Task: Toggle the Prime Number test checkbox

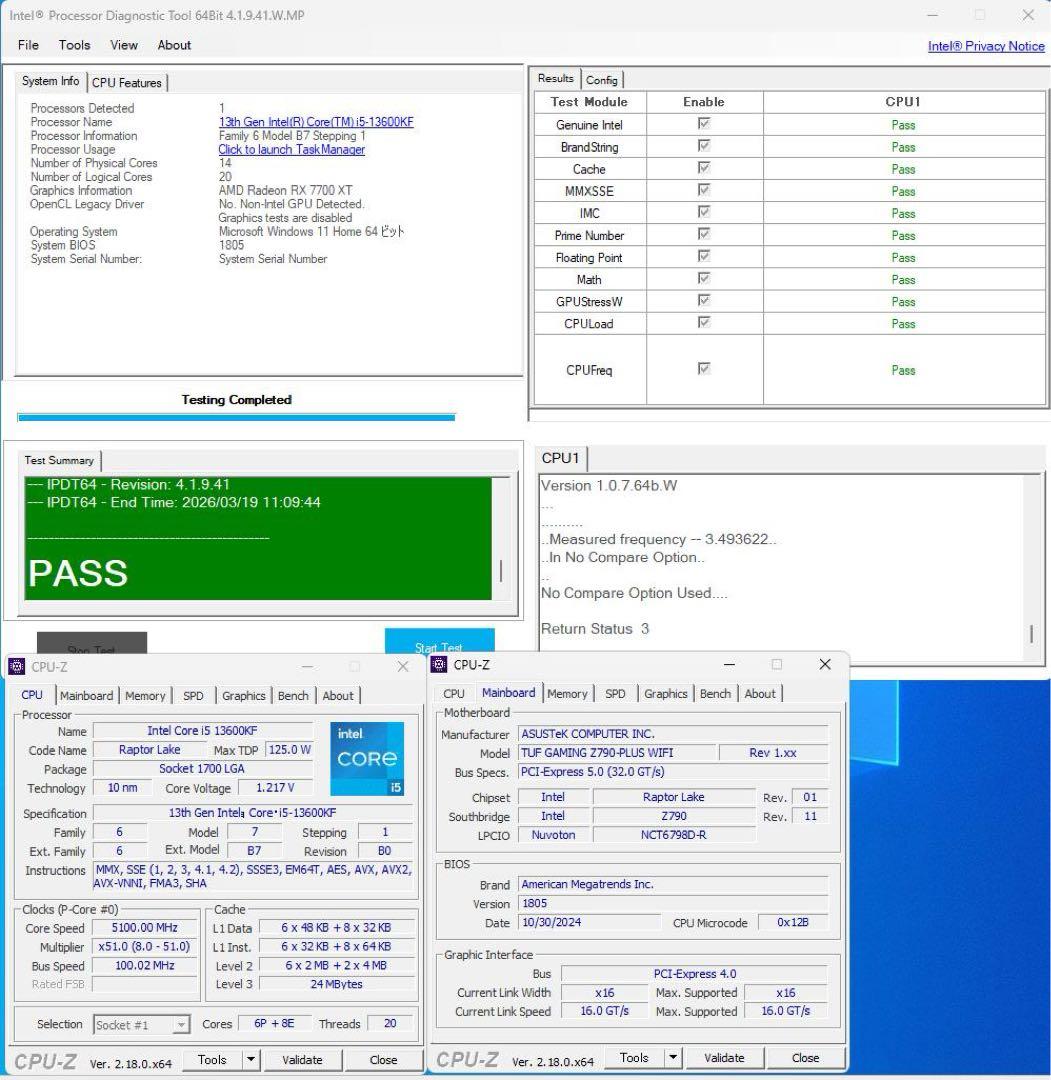Action: 703,233
